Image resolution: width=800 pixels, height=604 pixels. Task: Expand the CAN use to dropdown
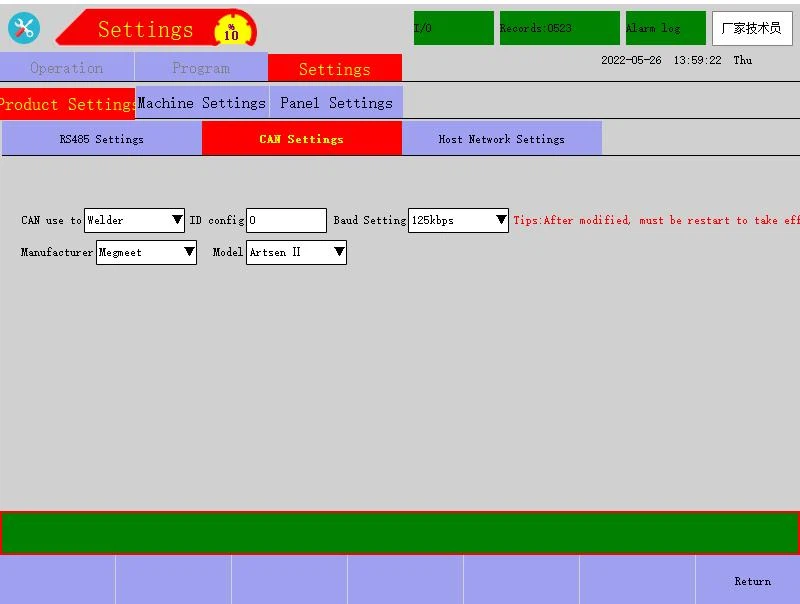[x=135, y=220]
